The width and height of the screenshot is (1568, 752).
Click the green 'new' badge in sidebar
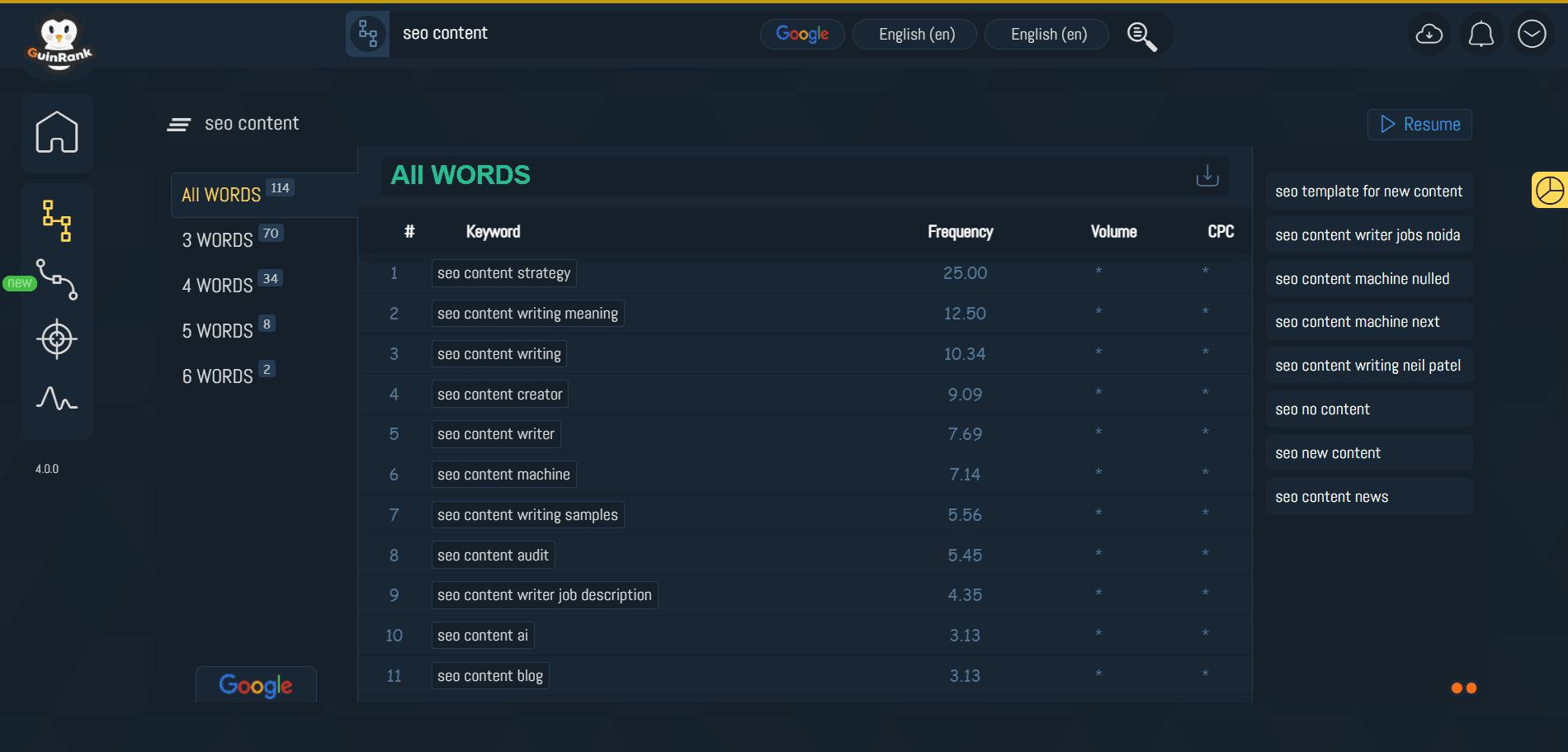click(20, 283)
